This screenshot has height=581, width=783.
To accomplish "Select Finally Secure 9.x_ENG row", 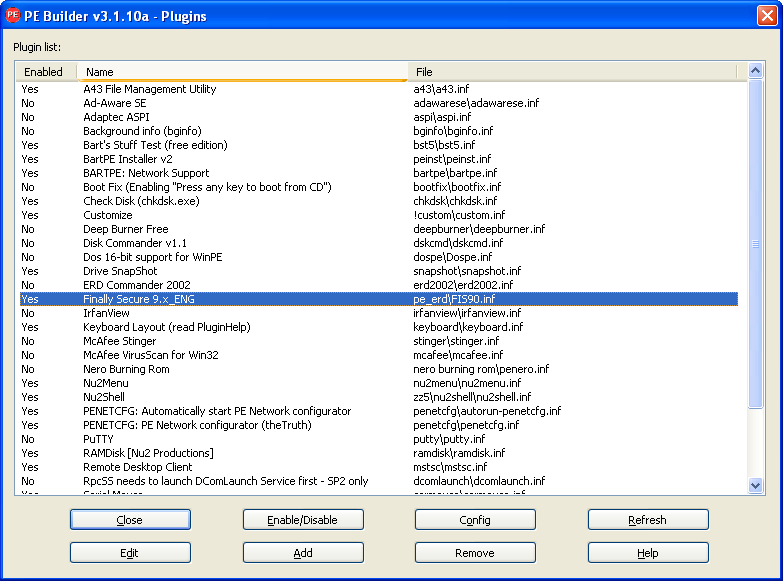I will click(x=379, y=299).
